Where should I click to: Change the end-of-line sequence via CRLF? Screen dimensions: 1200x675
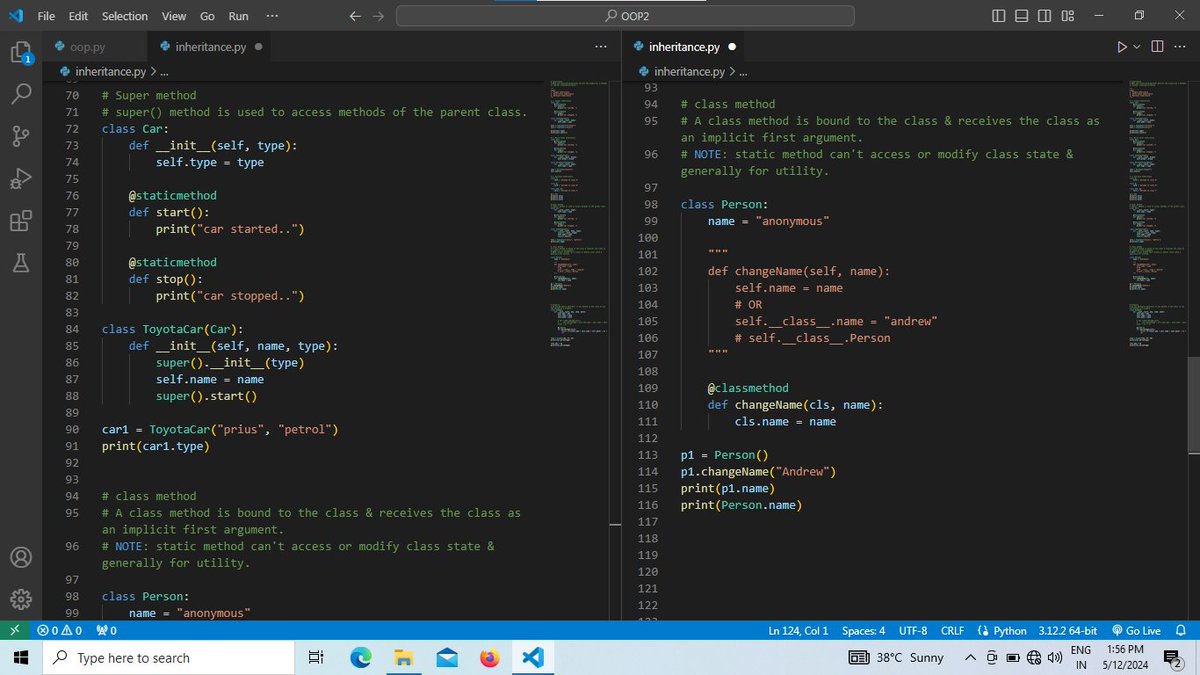pyautogui.click(x=952, y=631)
